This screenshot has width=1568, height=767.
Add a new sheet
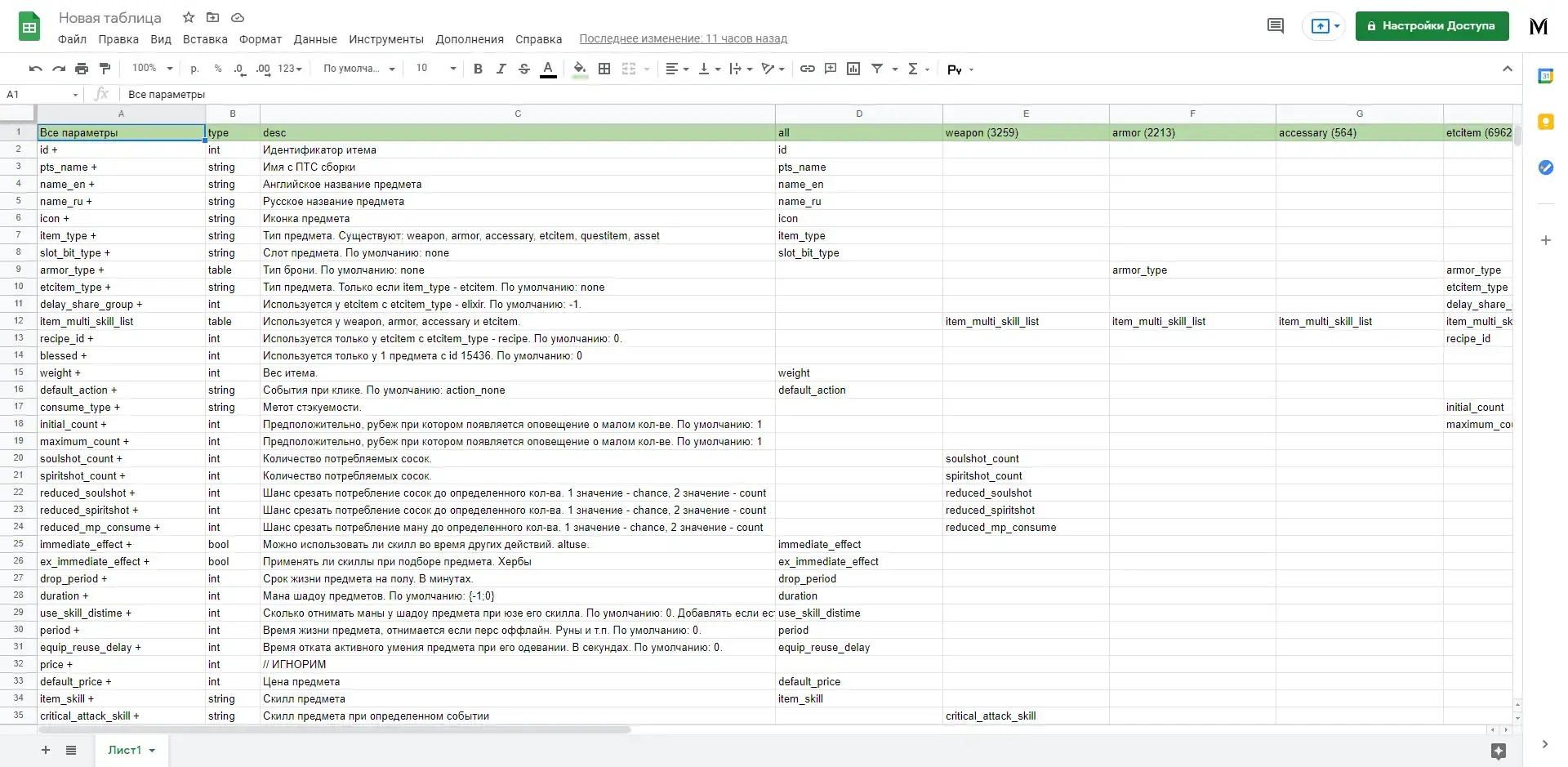(46, 750)
